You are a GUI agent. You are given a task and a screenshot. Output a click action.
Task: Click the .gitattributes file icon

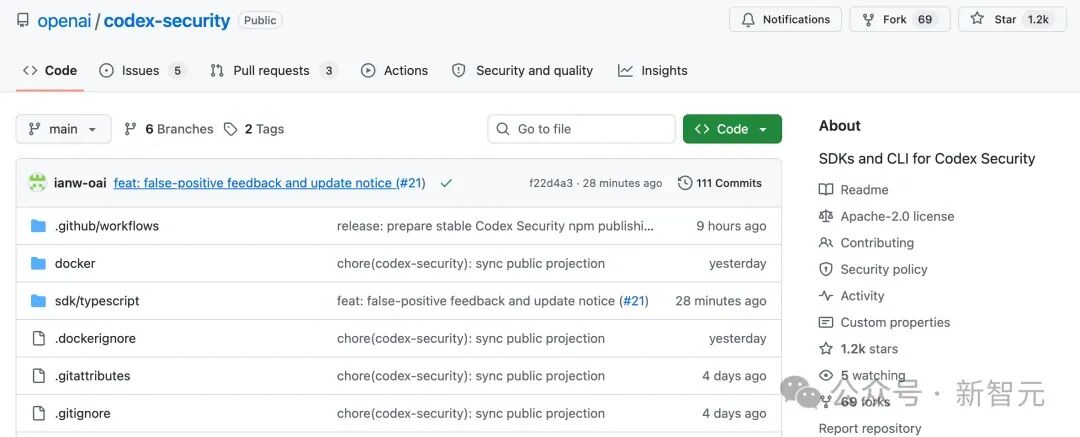[39, 376]
